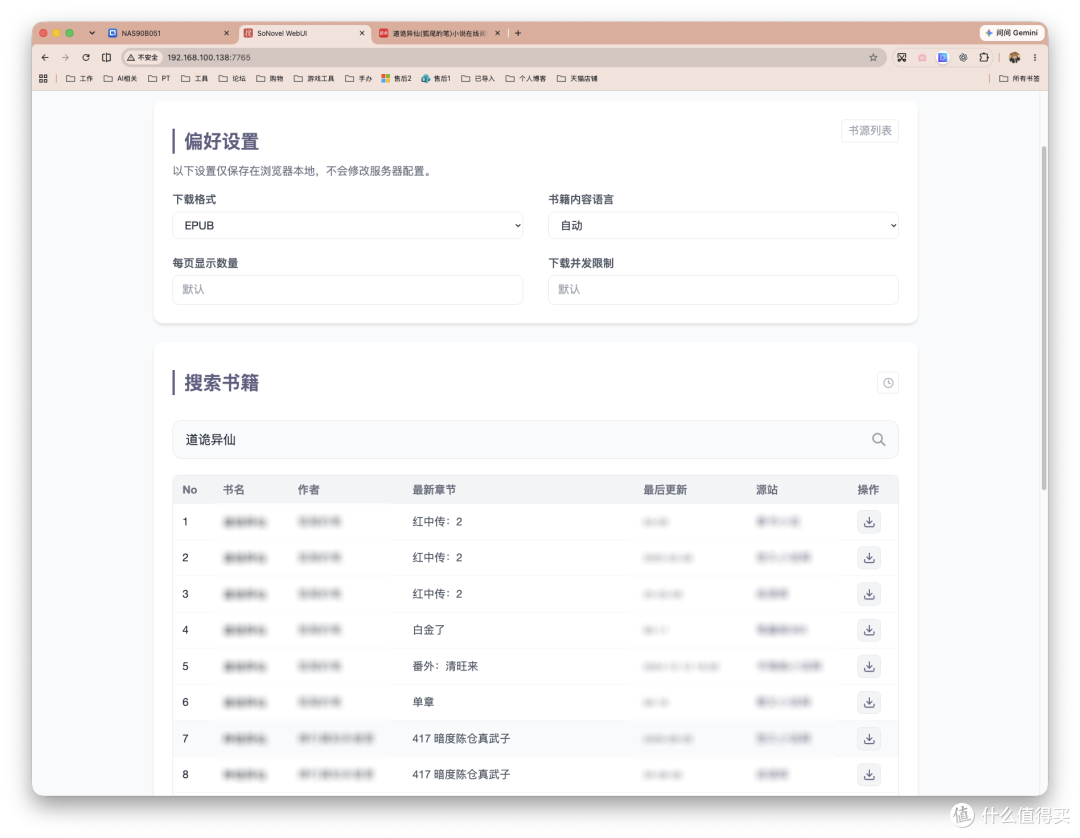The image size is (1080, 838).
Task: Switch to the 道诡异仙 novel tab
Action: 439,33
